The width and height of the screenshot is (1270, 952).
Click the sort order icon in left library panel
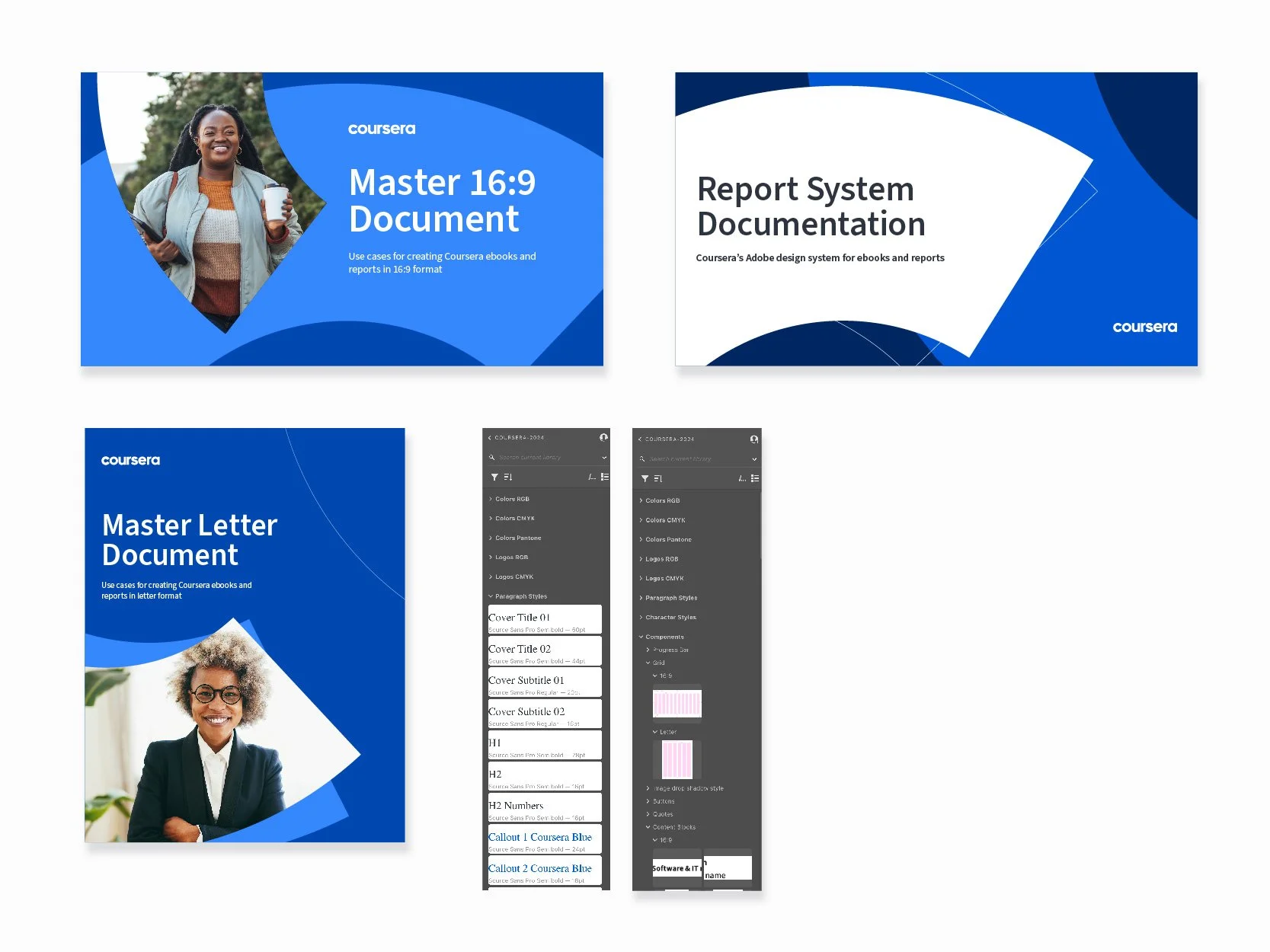point(508,478)
